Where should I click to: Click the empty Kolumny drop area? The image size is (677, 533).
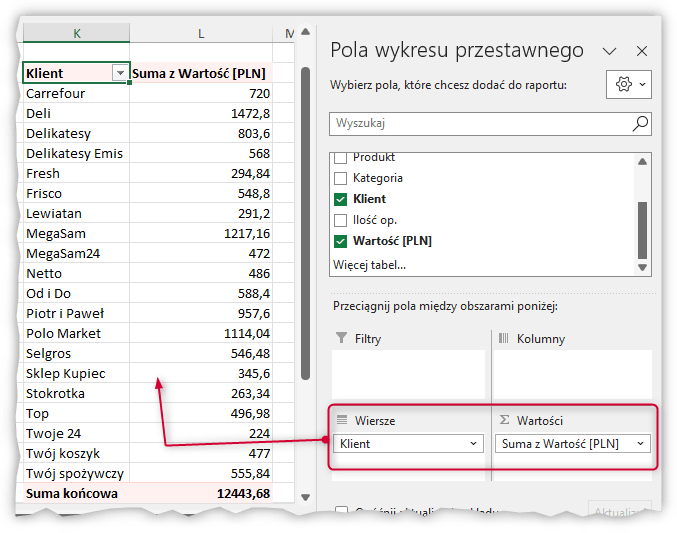pos(573,374)
